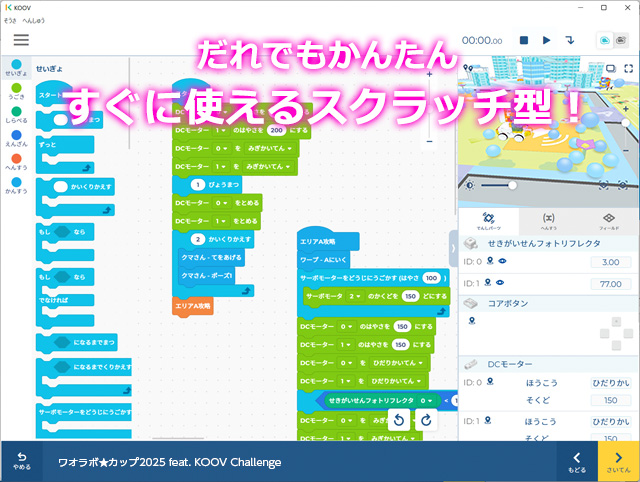Screen dimensions: 640x482
Task: Click the コアボタン down button
Action: pyautogui.click(x=616, y=345)
